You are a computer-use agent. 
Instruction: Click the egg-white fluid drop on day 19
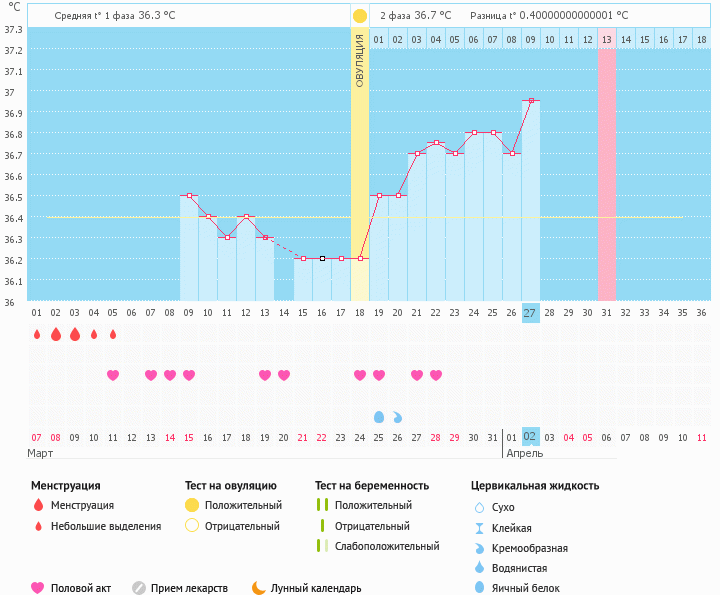(x=378, y=416)
